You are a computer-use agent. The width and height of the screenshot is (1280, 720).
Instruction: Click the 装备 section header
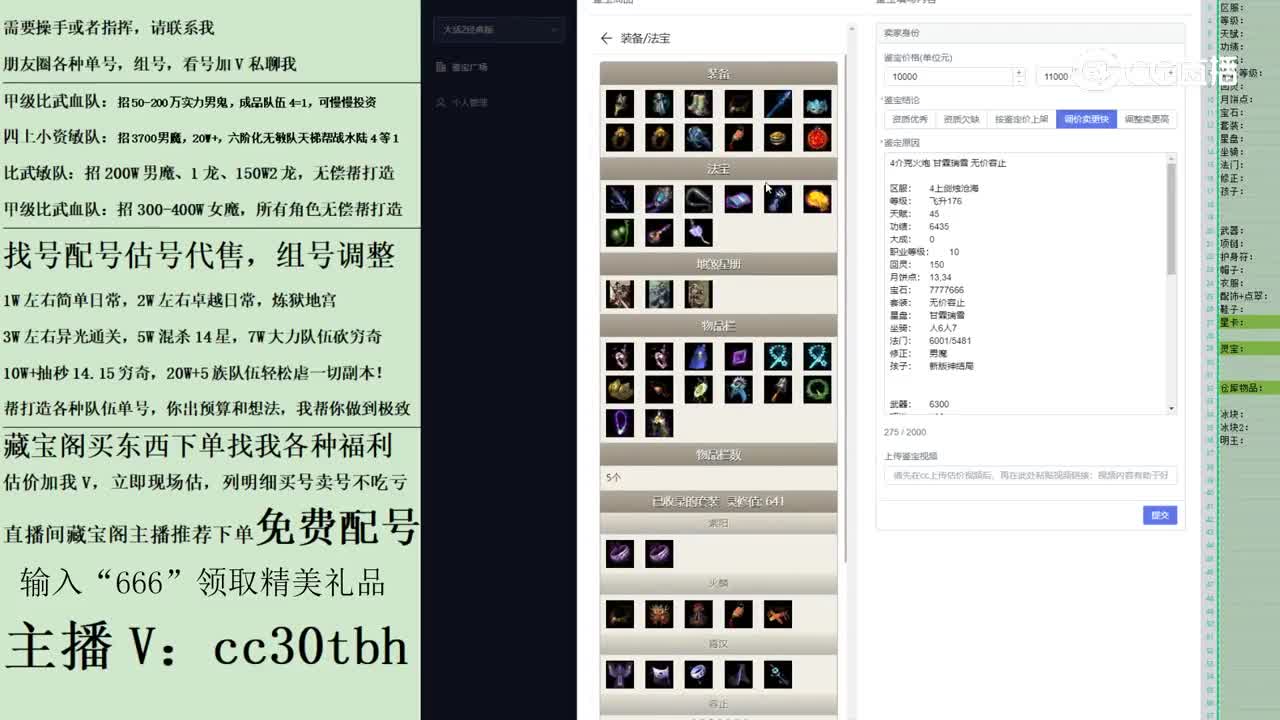pos(718,74)
